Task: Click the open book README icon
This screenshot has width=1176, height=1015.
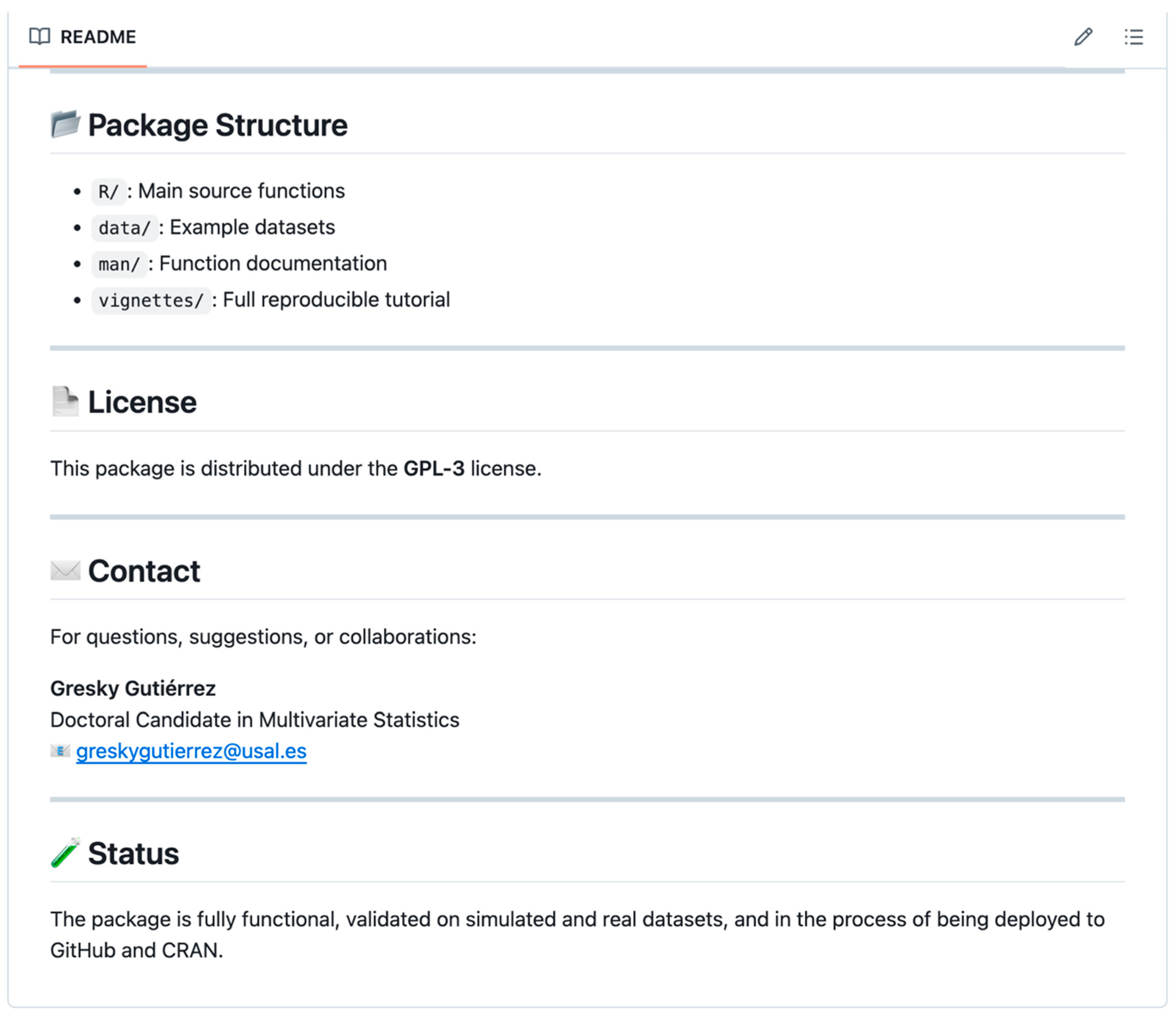Action: pos(39,37)
